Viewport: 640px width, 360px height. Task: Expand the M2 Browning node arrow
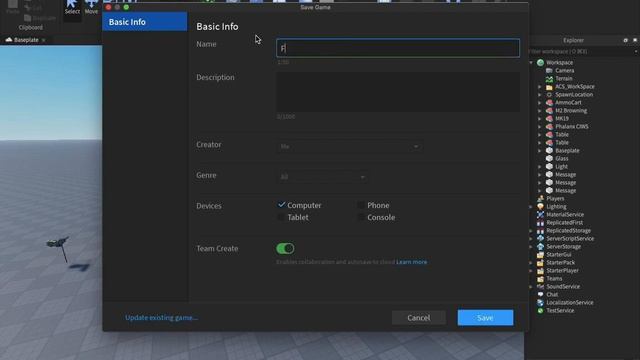point(540,111)
